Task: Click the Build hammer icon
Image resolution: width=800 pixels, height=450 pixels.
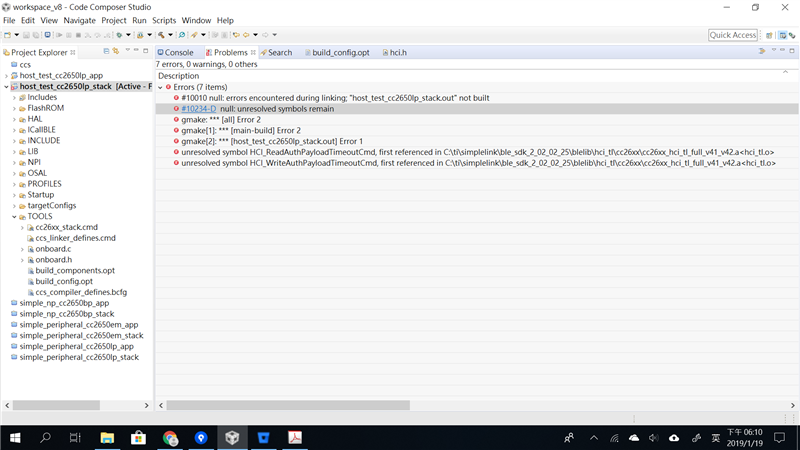Action: tap(161, 35)
